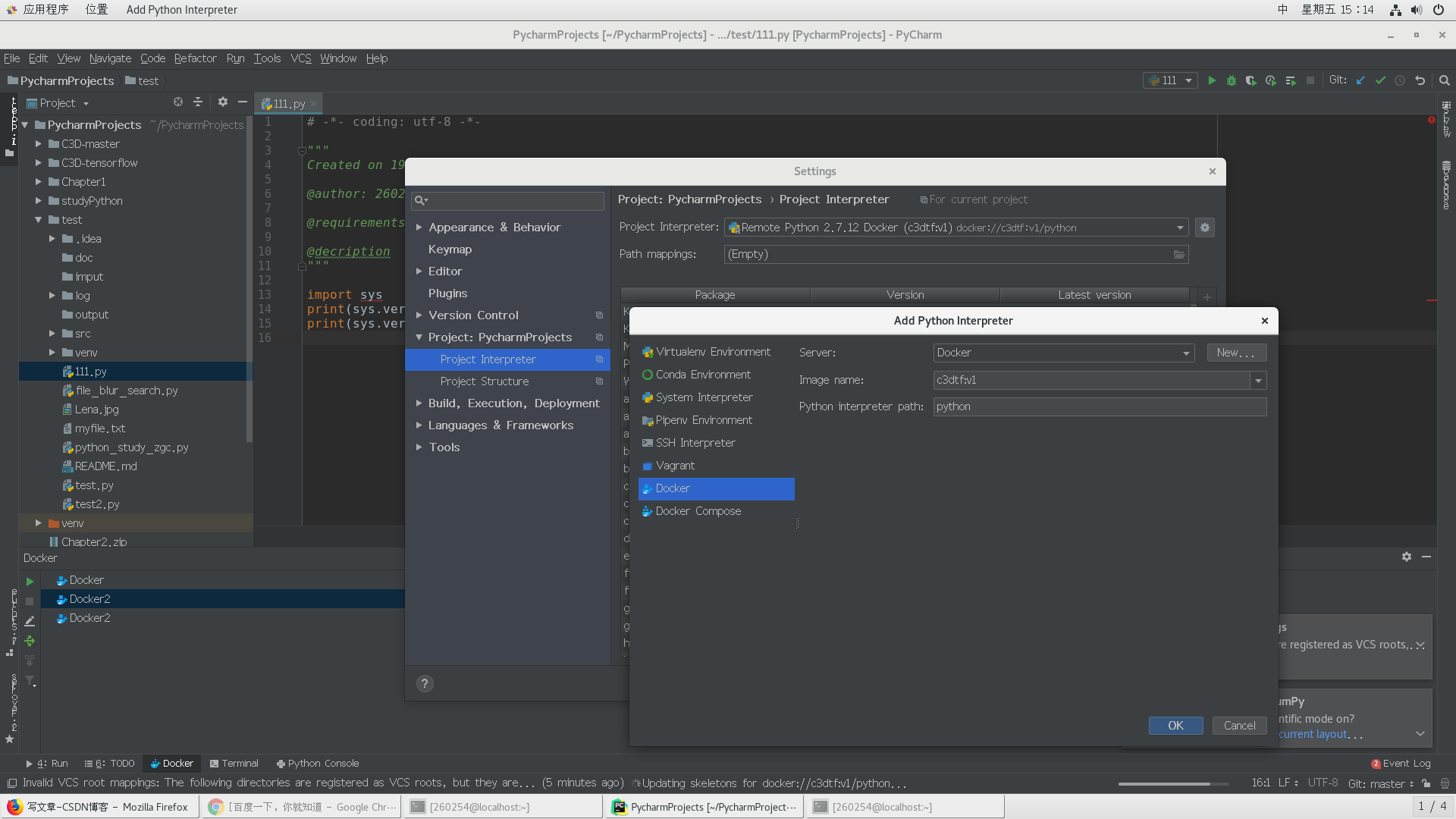Select Conda Environment interpreter type
1456x819 pixels.
pyautogui.click(x=703, y=375)
